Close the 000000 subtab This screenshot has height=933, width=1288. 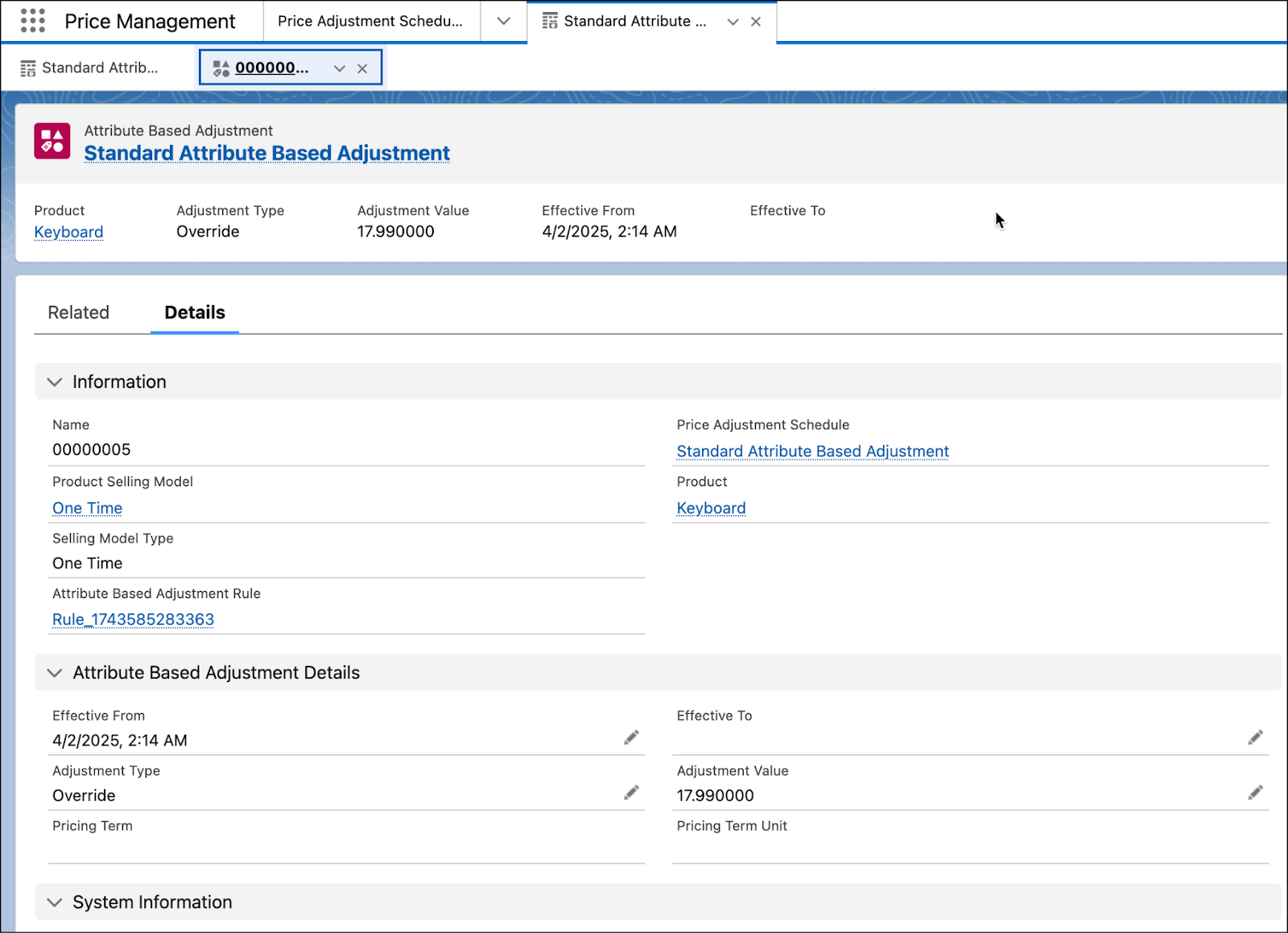pos(362,68)
